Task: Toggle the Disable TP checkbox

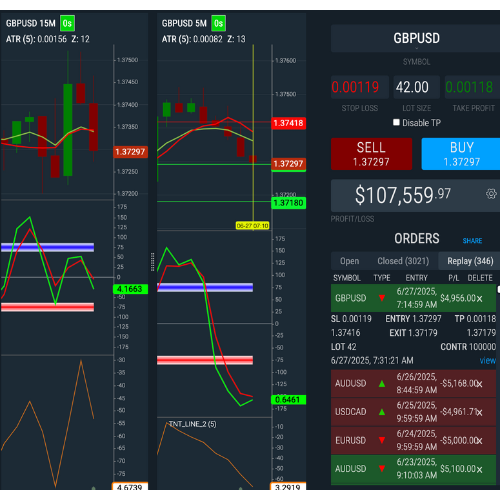Action: coord(396,122)
